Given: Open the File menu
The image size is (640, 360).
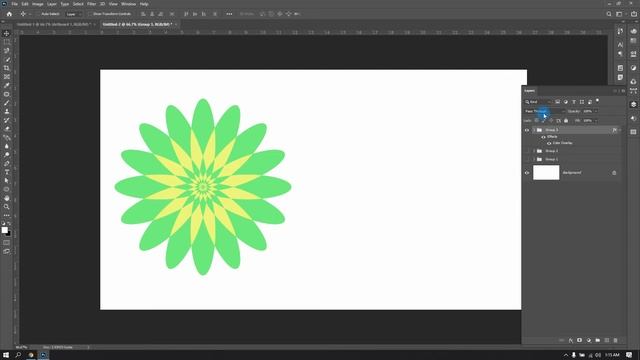Looking at the screenshot, I should (x=14, y=4).
